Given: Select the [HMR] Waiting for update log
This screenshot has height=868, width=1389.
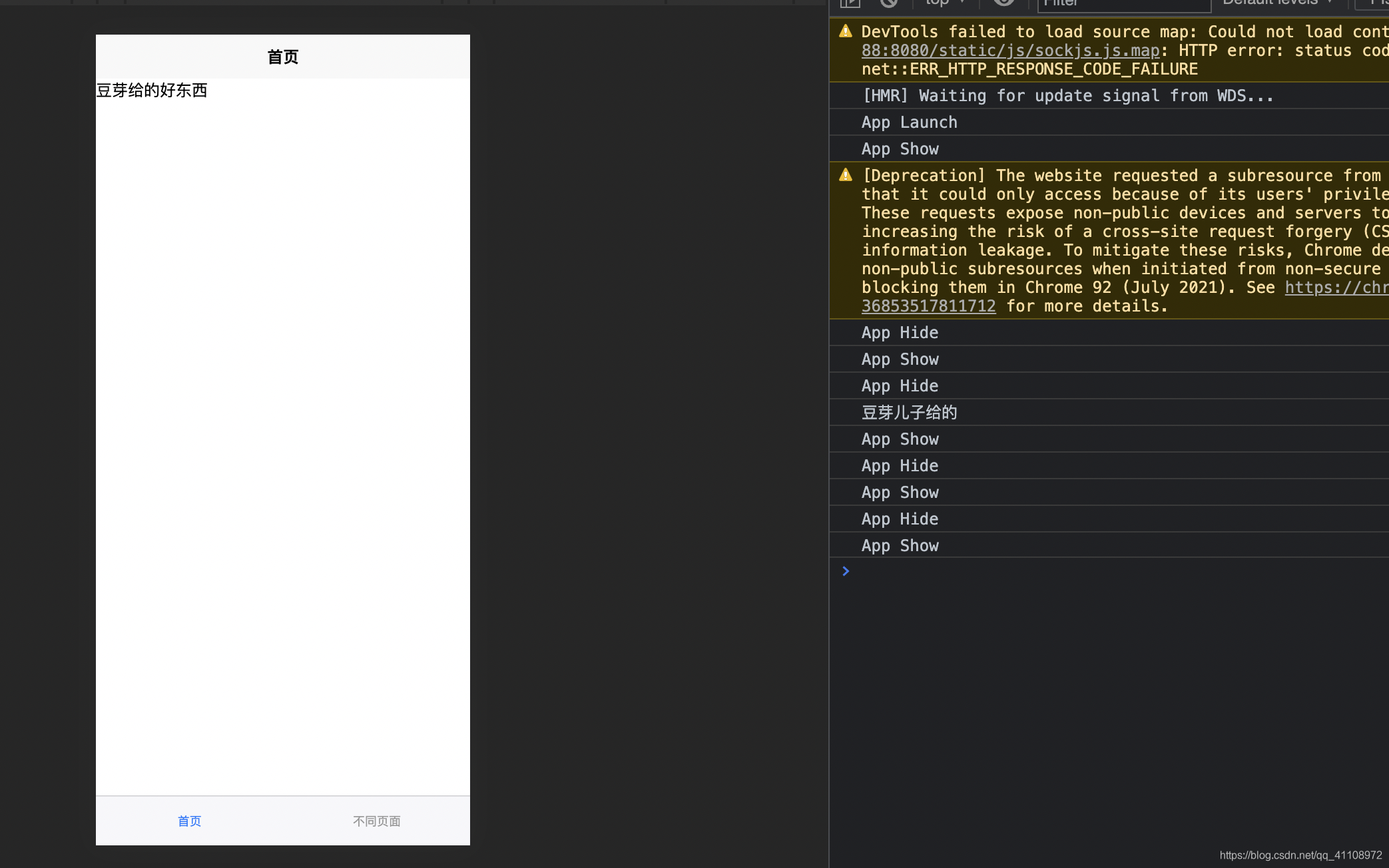Looking at the screenshot, I should pos(1109,96).
